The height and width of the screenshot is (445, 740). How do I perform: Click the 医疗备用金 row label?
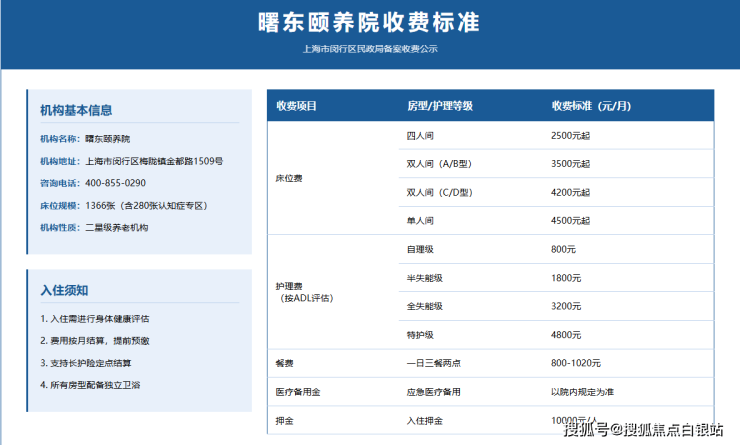[298, 392]
